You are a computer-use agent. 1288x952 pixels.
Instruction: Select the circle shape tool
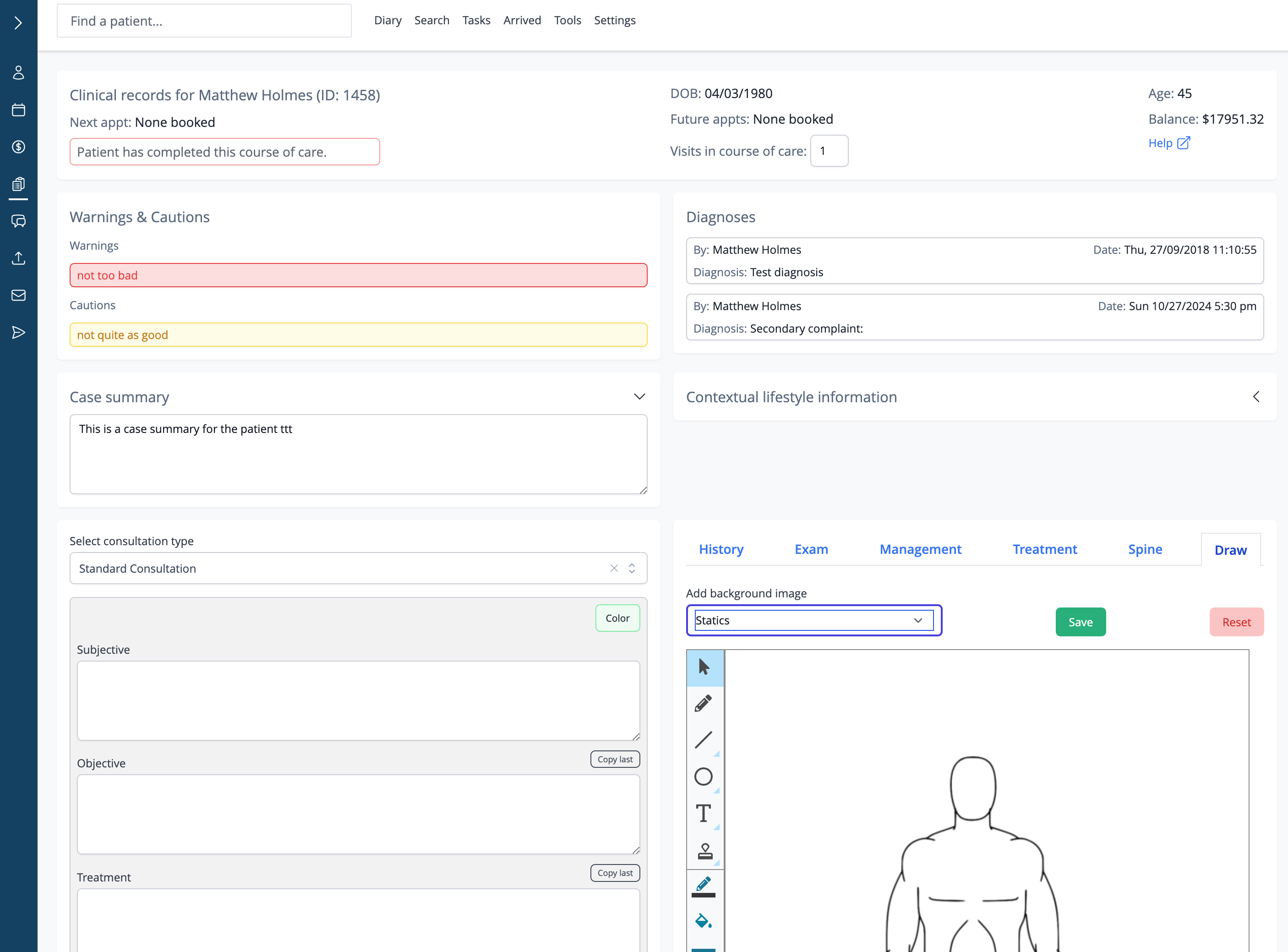[704, 776]
